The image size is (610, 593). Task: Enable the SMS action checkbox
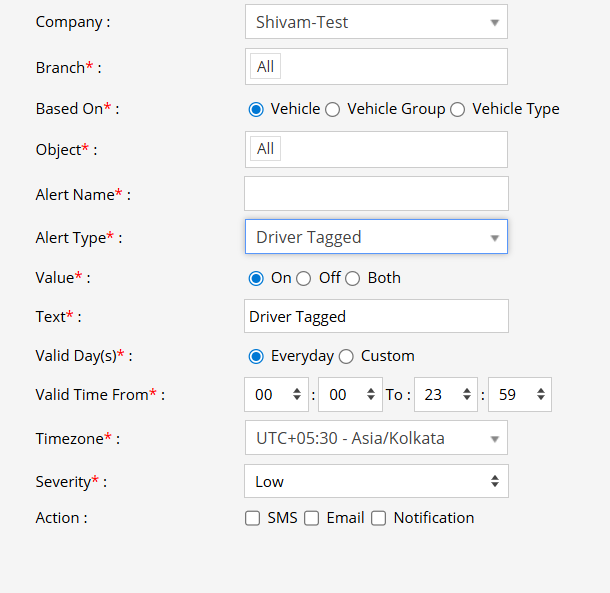tap(253, 518)
